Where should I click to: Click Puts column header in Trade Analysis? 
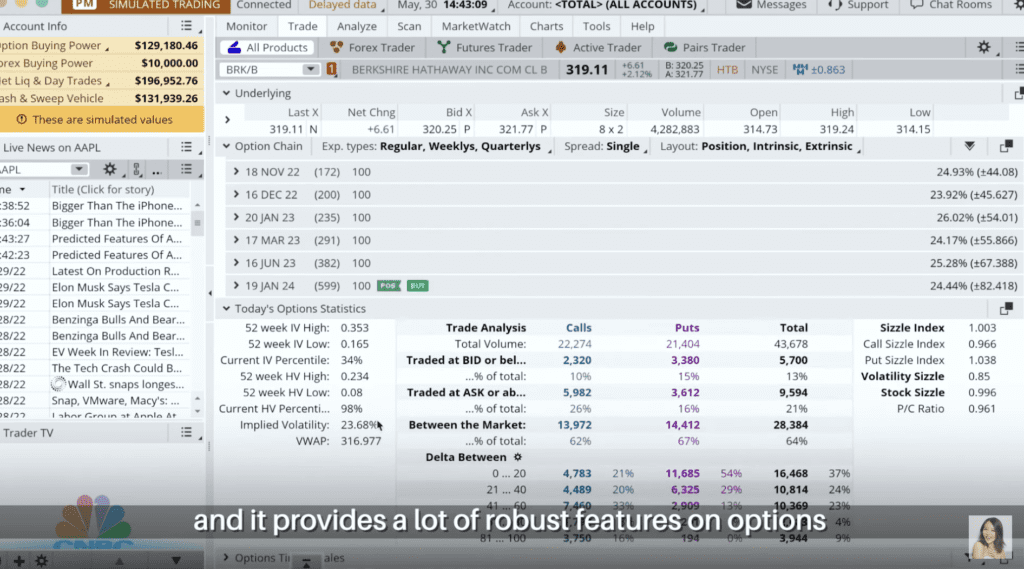pos(687,328)
